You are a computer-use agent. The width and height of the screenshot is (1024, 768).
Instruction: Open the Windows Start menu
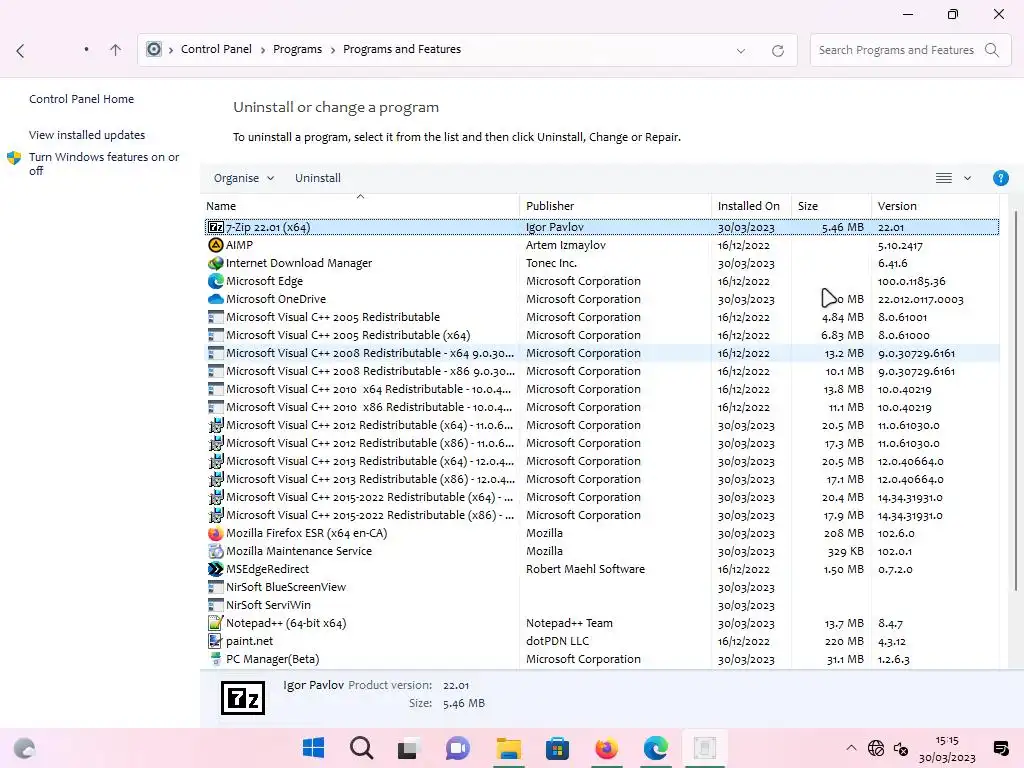tap(313, 748)
